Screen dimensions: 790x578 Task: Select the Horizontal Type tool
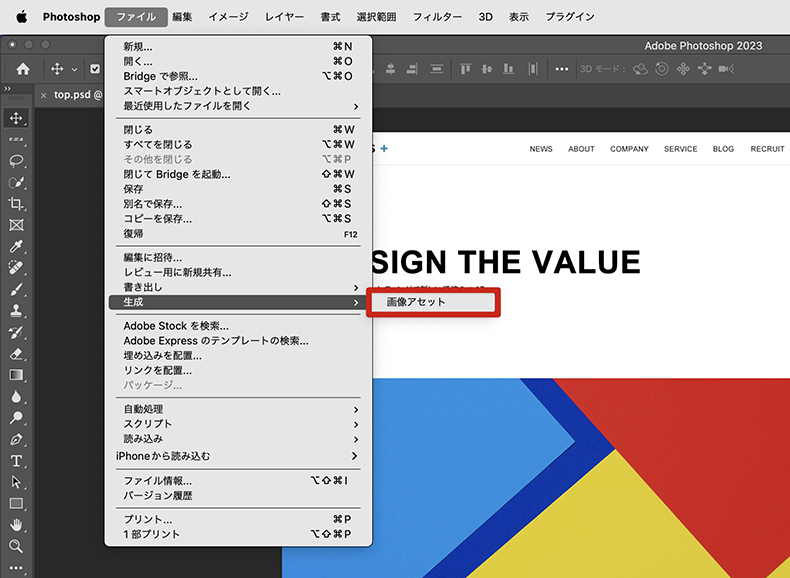pos(16,461)
